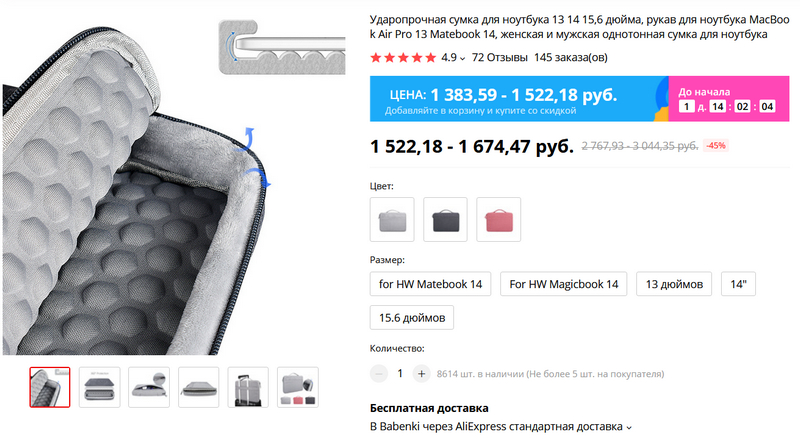800x439 pixels.
Task: Select size for HW Matebook 14
Action: tap(430, 284)
